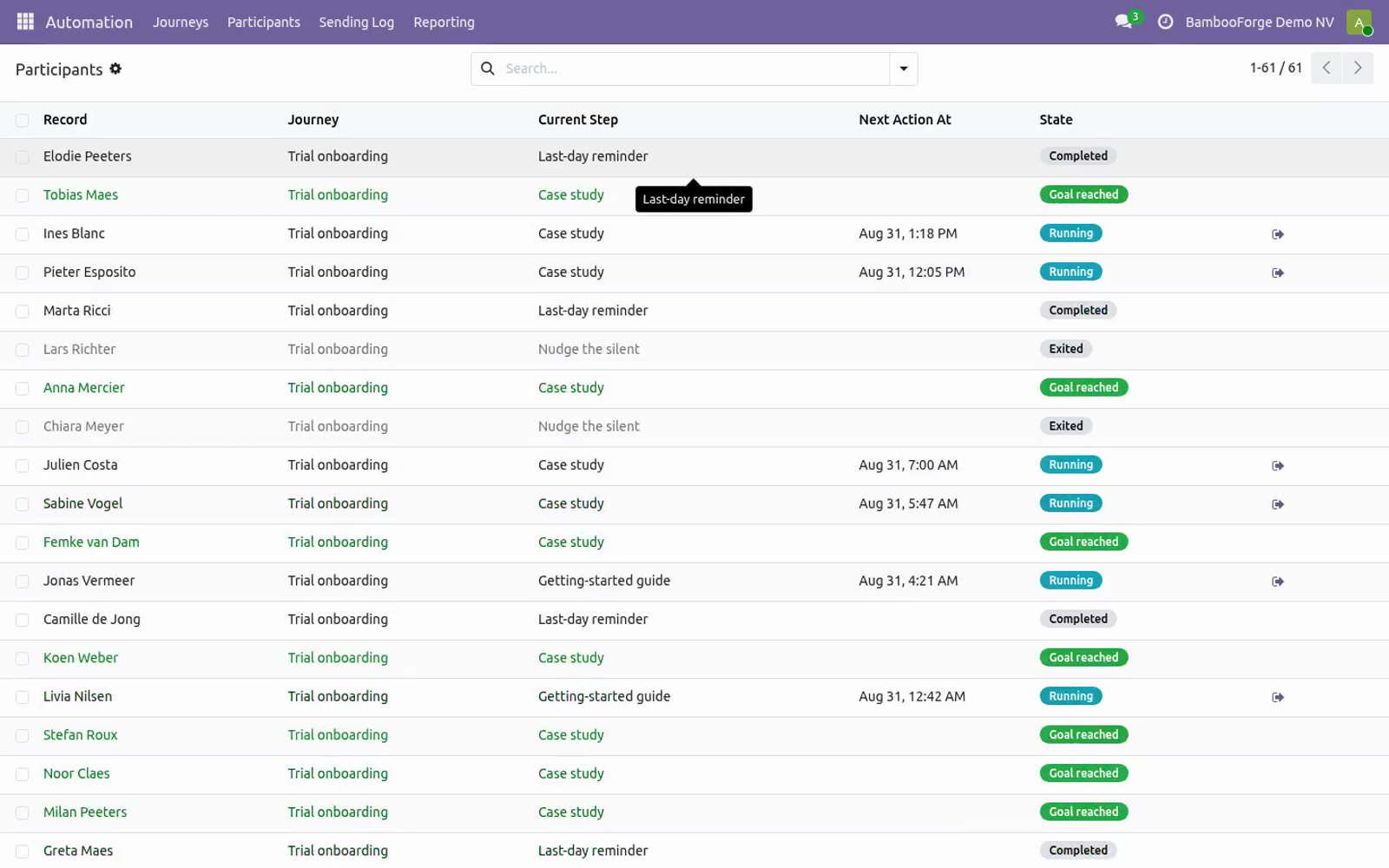Image resolution: width=1389 pixels, height=868 pixels.
Task: Click the exit icon on Livia Nilsen row
Action: pos(1278,697)
